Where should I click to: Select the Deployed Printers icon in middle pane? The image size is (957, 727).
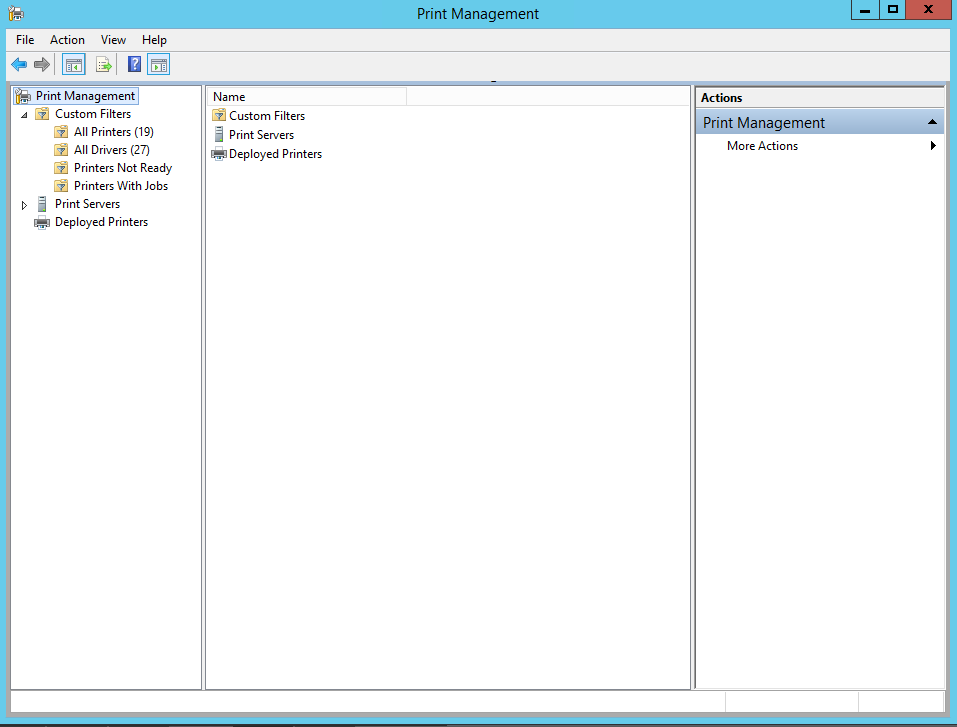point(218,153)
